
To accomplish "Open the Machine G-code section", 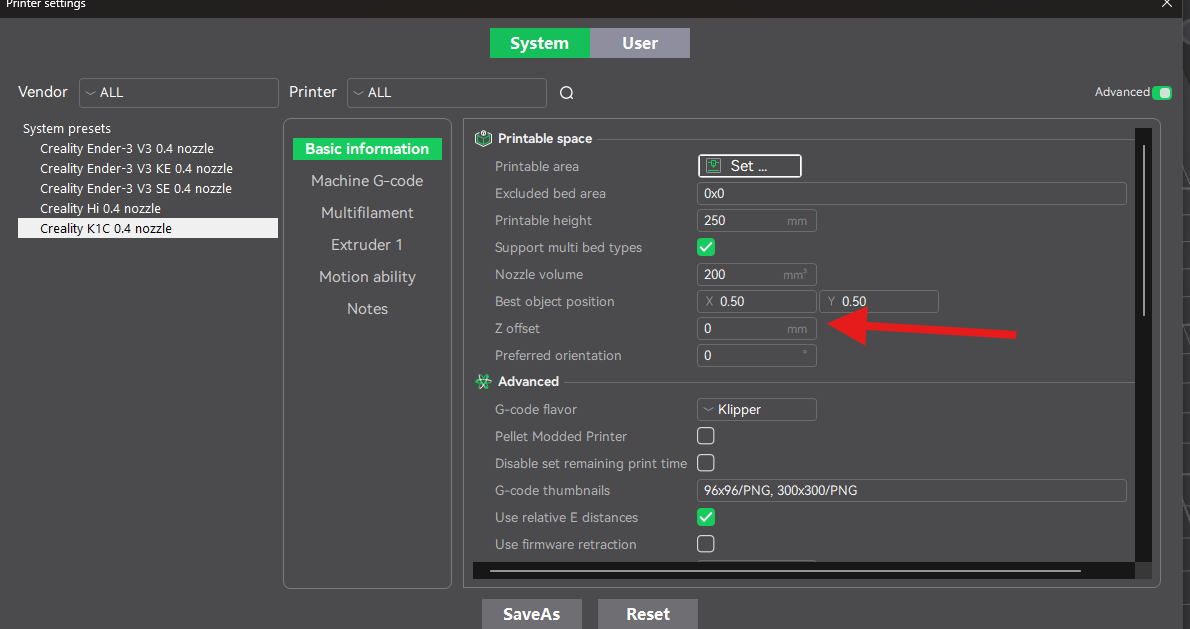I will (367, 181).
